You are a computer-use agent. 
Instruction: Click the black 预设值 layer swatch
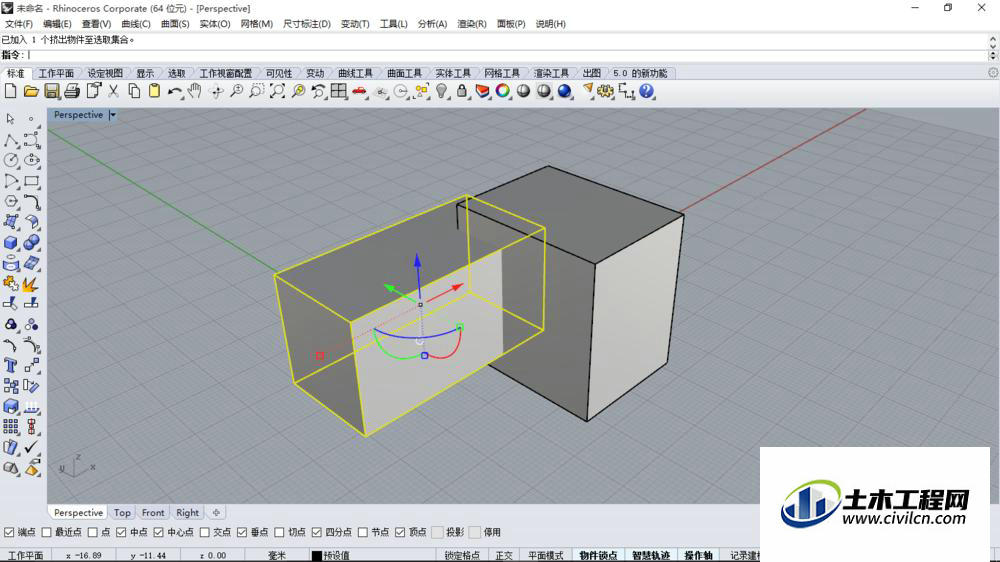point(316,556)
